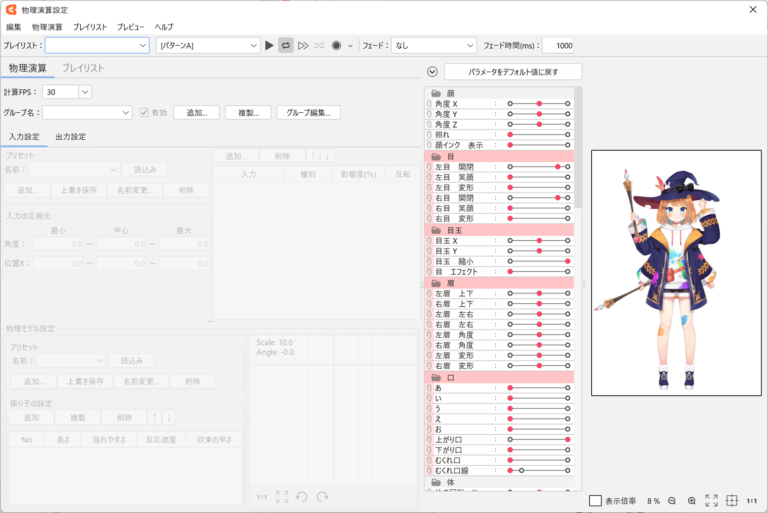Collapse the 顔 parameter folder
Image resolution: width=768 pixels, height=513 pixels.
(436, 93)
